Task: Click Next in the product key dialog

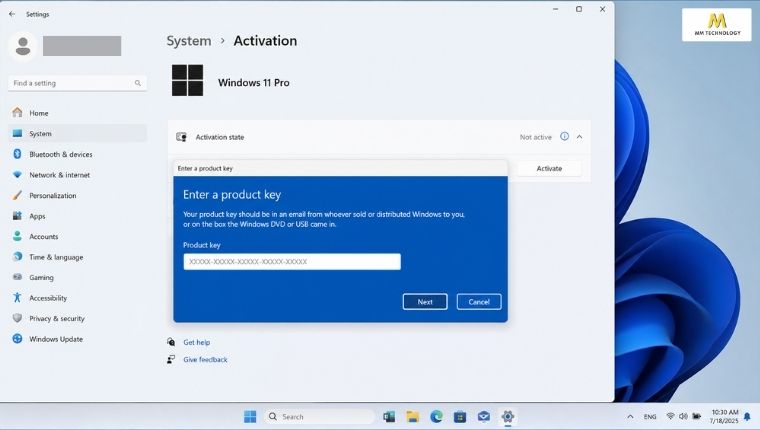Action: [x=425, y=302]
